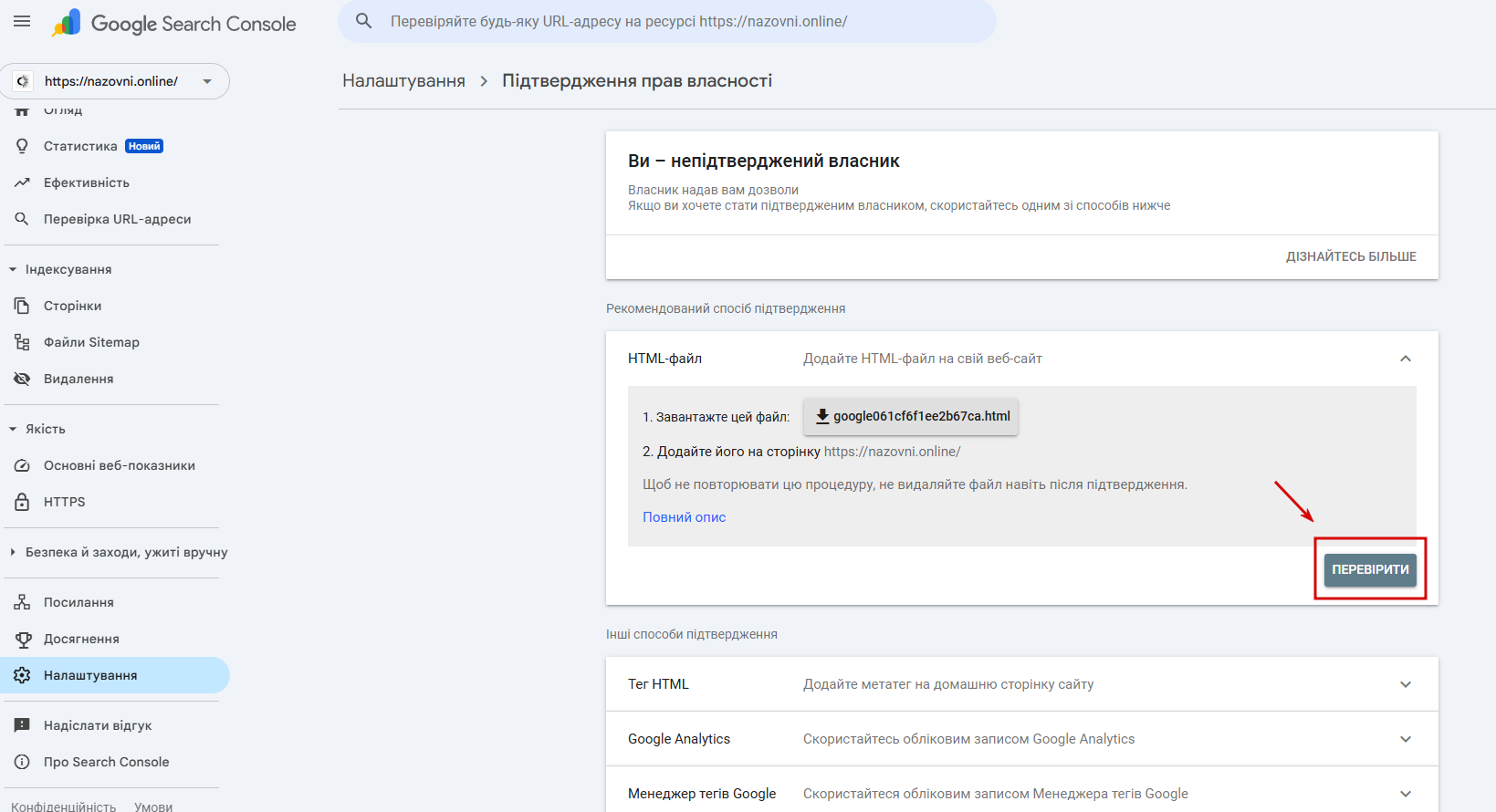The width and height of the screenshot is (1496, 812).
Task: Collapse the HTML-файл verification section
Action: coord(1406,359)
